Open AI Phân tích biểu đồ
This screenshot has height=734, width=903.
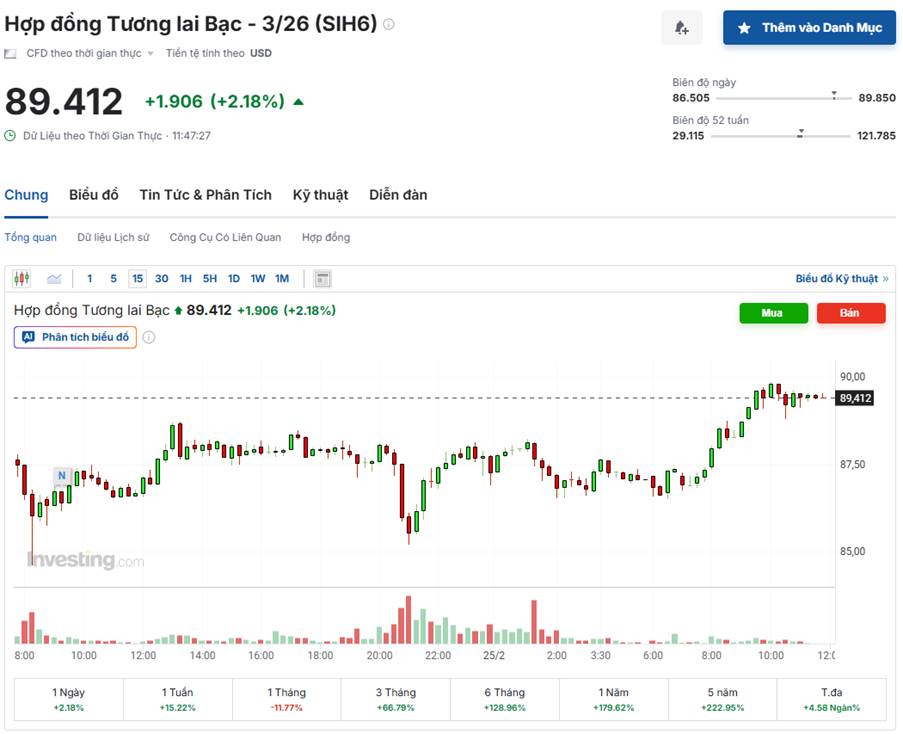click(75, 337)
